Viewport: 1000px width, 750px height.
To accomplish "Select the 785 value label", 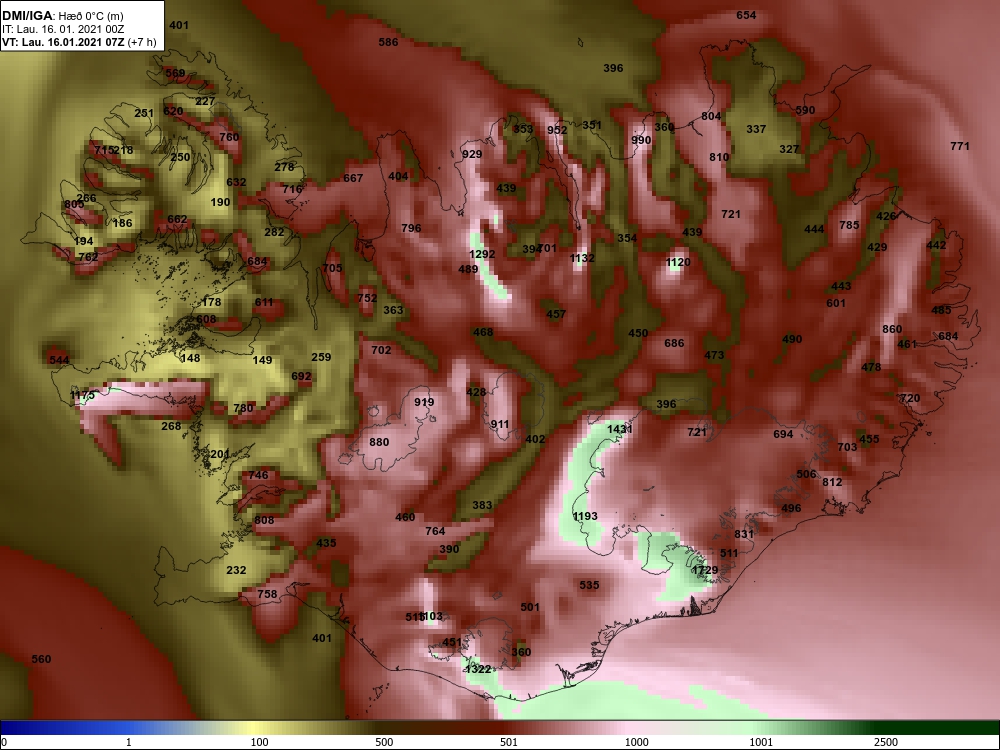I will [849, 225].
